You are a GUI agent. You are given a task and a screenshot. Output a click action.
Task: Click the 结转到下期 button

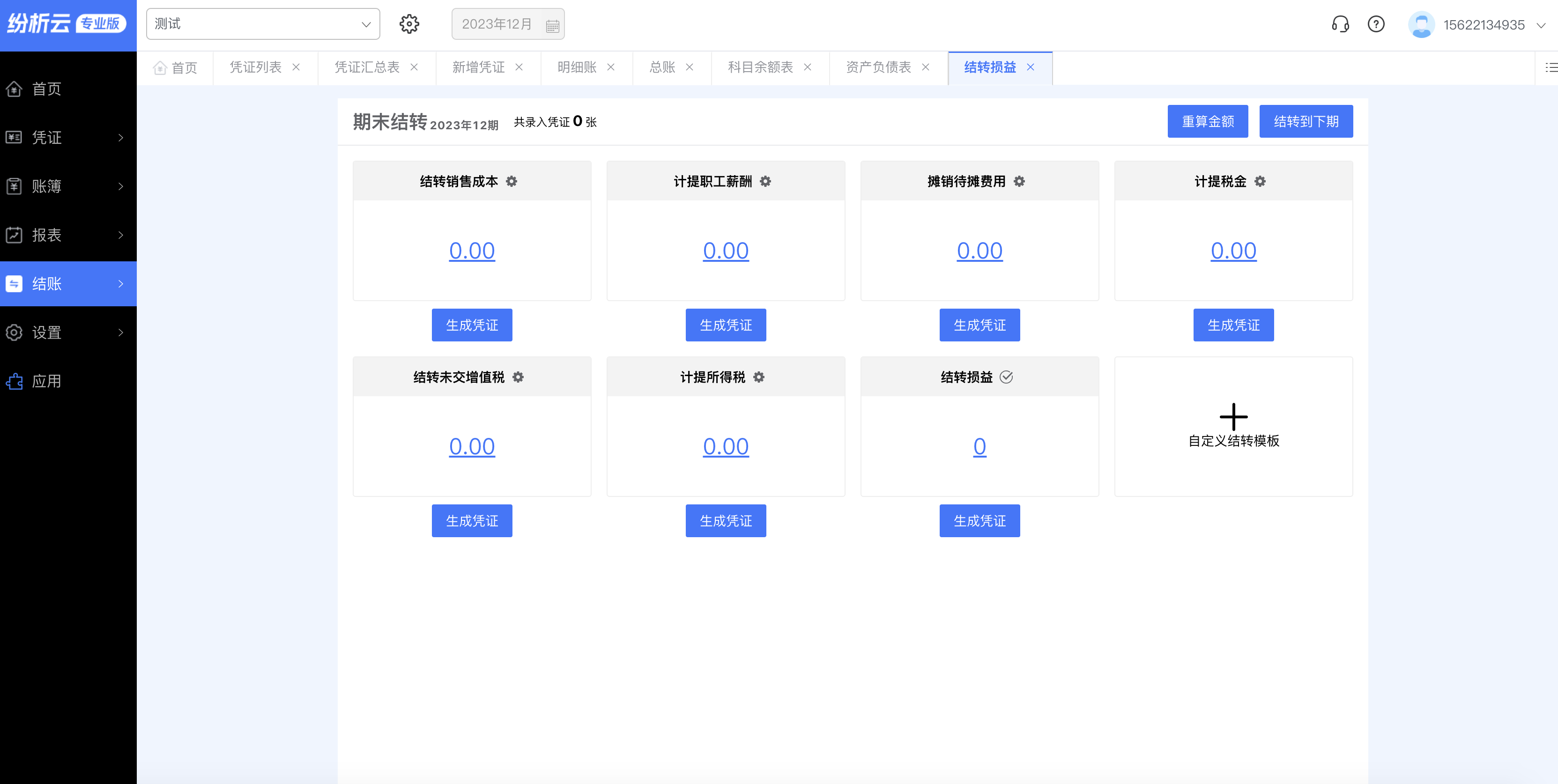point(1306,121)
